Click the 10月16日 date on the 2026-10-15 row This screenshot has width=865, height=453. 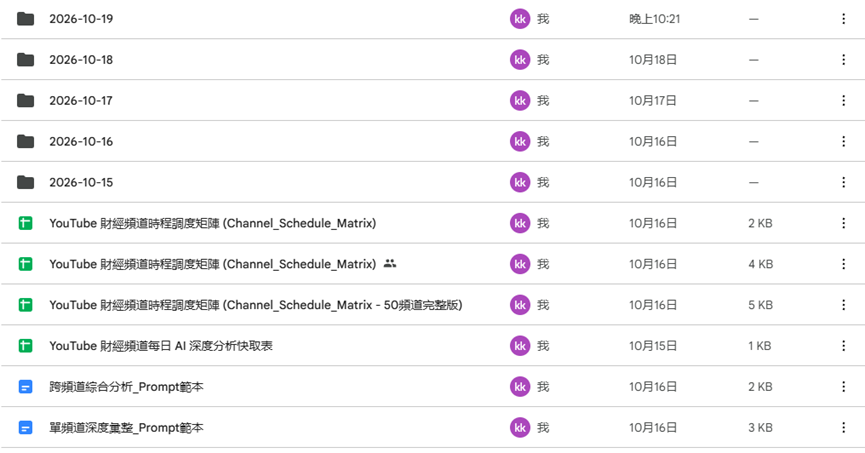point(653,182)
